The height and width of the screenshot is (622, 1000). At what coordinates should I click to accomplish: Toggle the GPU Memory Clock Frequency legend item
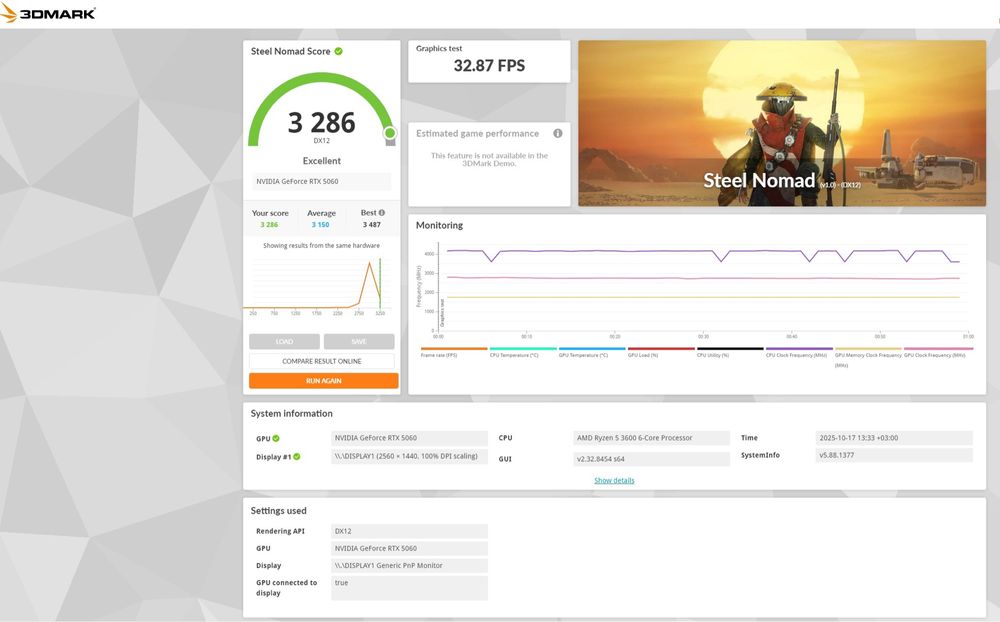tap(868, 356)
